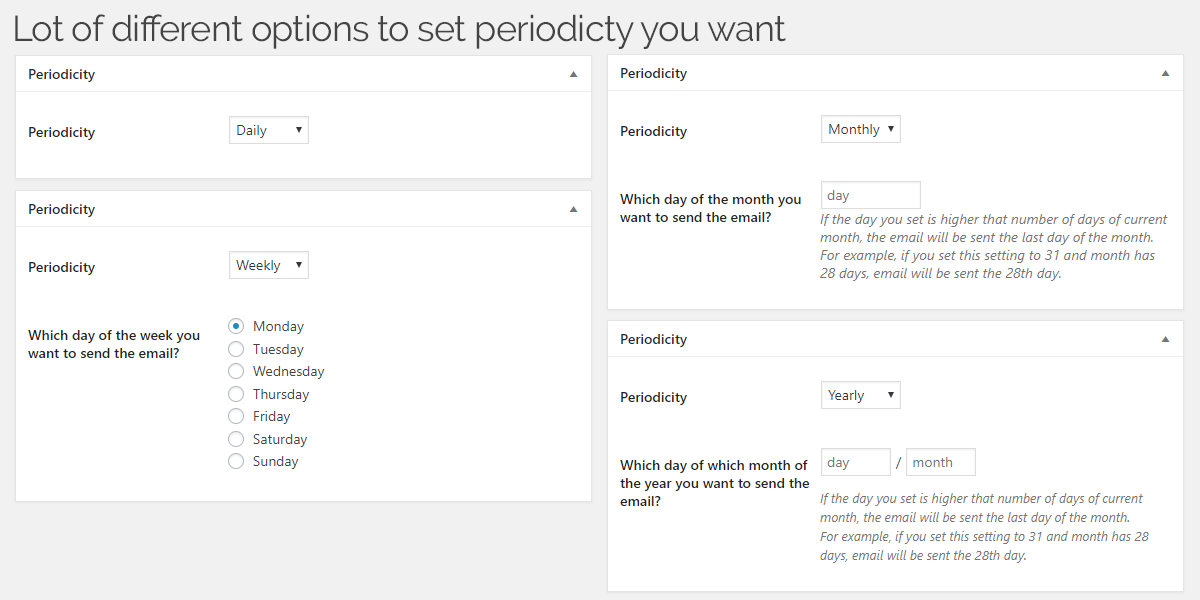Select the Wednesday radio button
This screenshot has width=1200, height=600.
click(x=236, y=371)
